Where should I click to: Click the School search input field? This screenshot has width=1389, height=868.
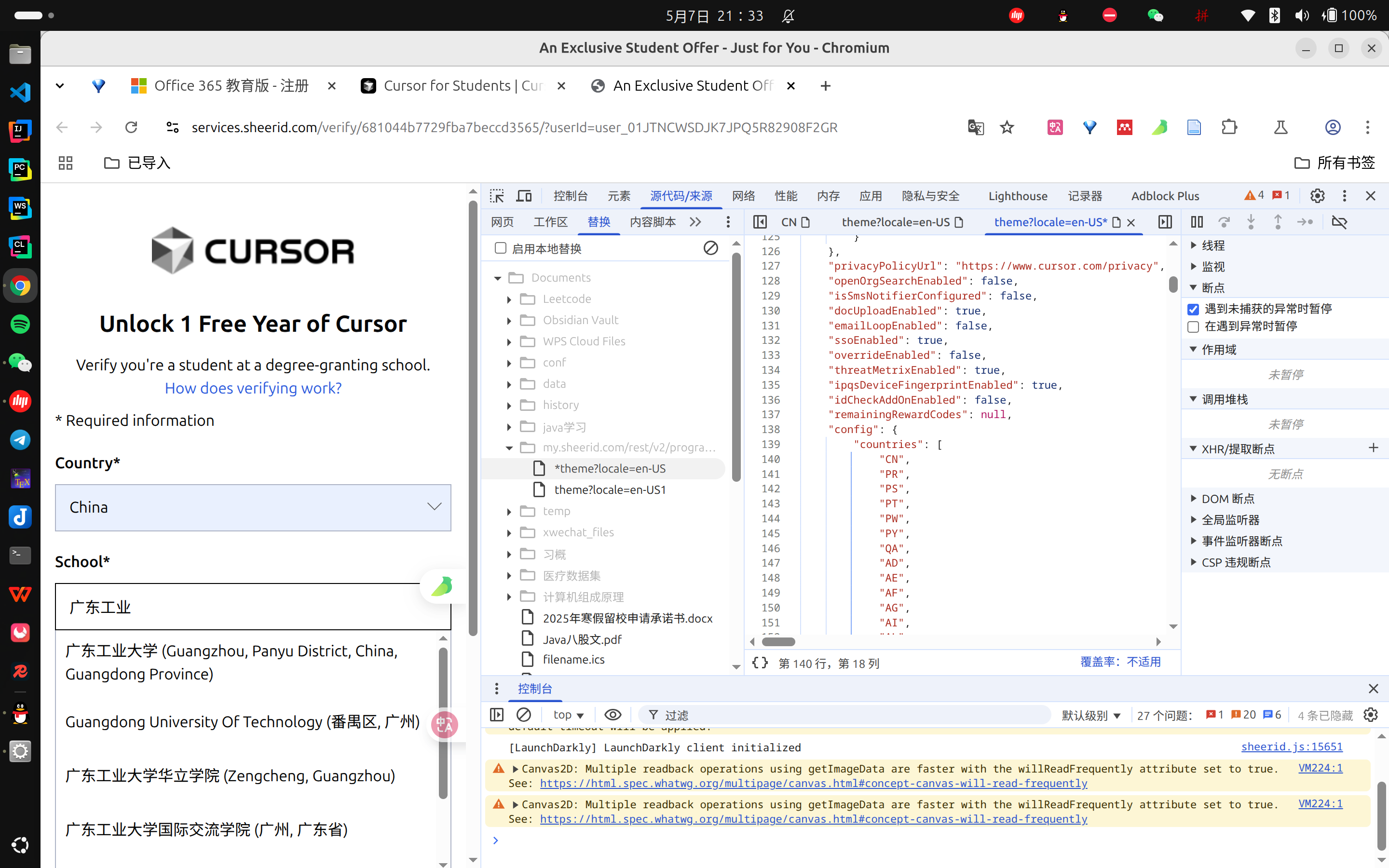point(253,607)
